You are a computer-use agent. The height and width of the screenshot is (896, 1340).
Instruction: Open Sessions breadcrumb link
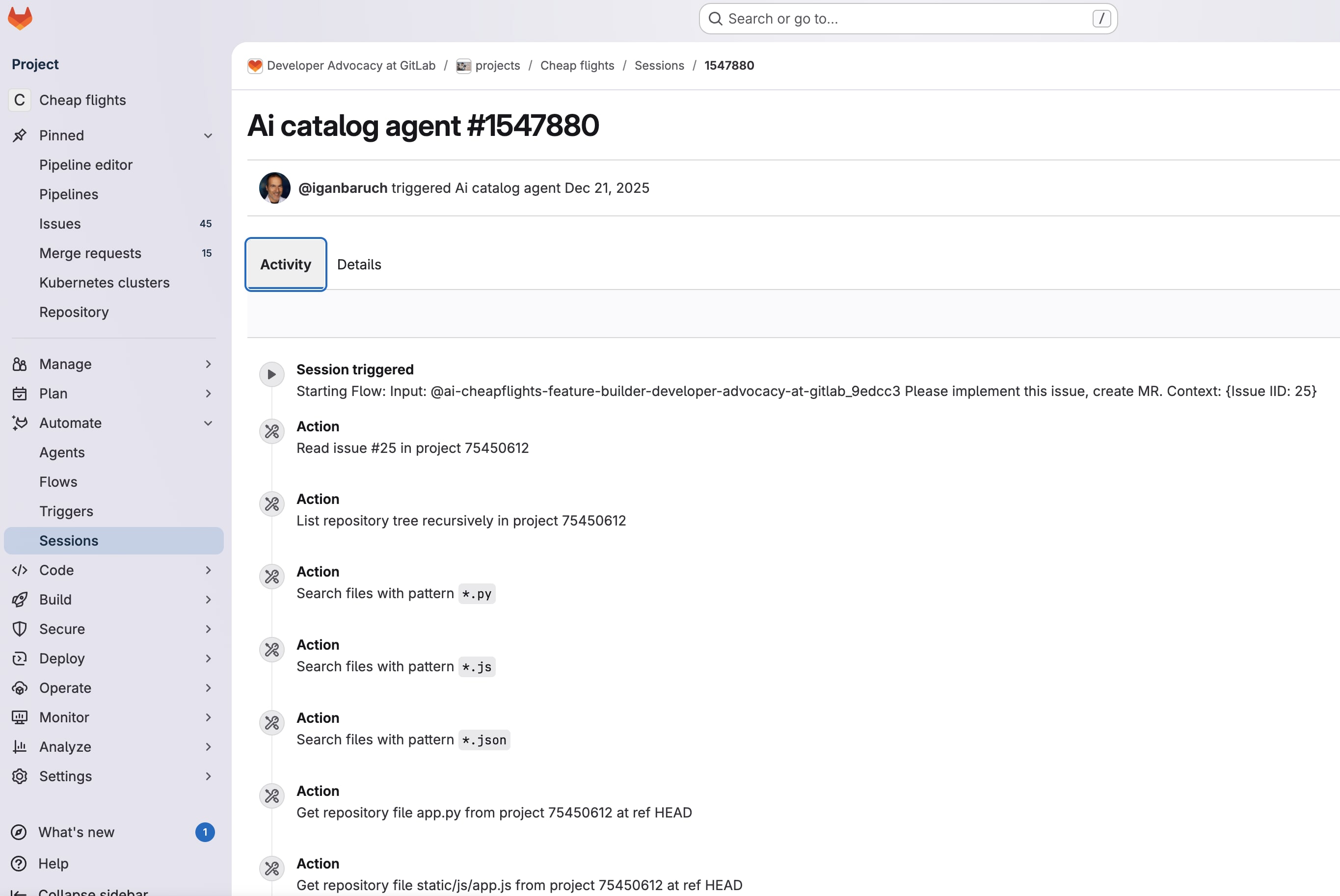click(x=659, y=66)
